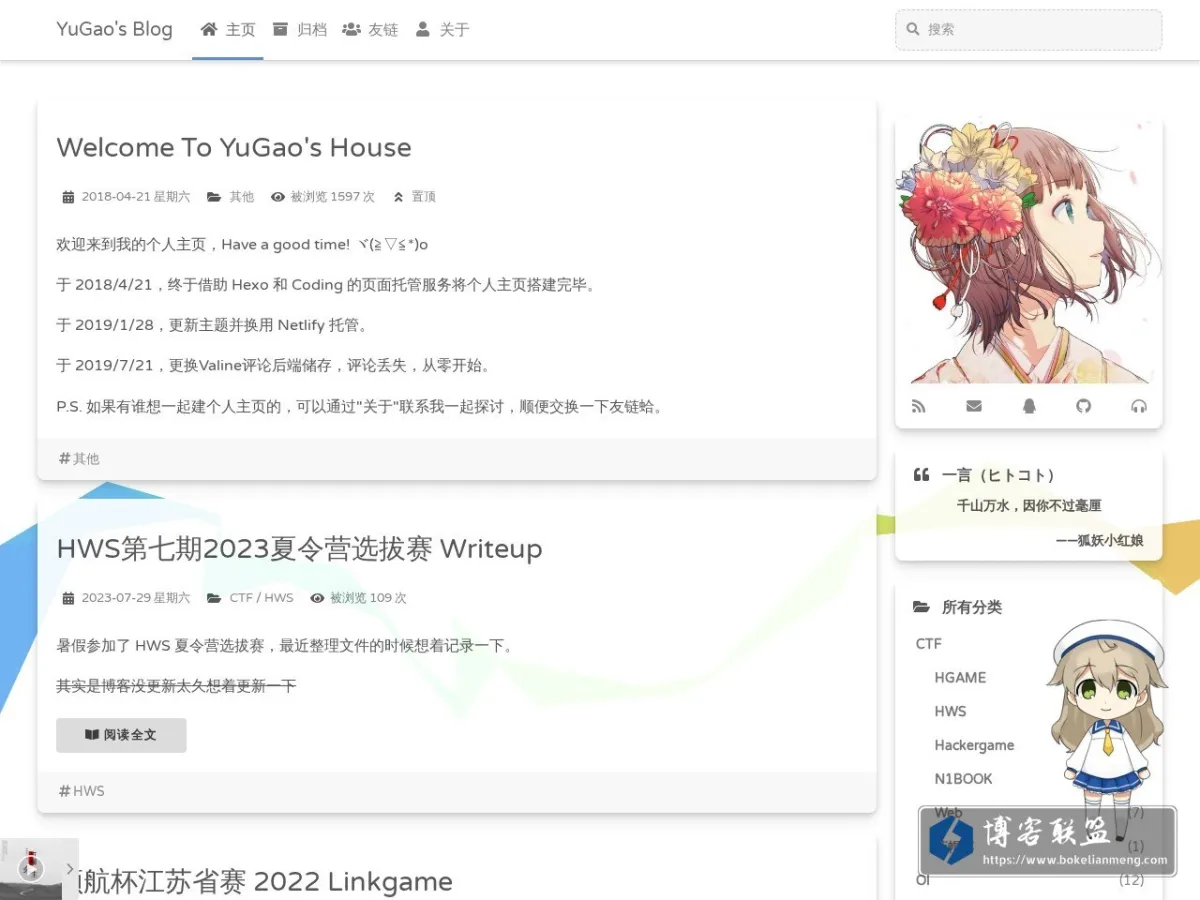Click the avatar profile image
The image size is (1200, 900).
click(1029, 250)
